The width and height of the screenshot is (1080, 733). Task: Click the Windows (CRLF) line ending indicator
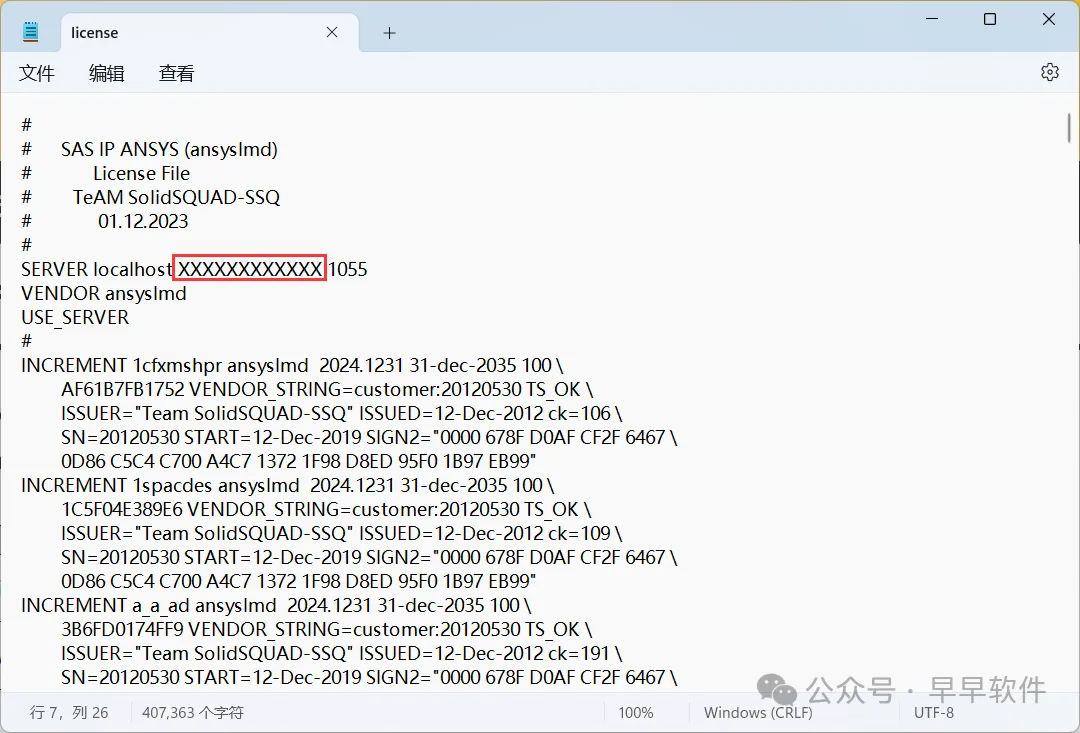pos(758,712)
